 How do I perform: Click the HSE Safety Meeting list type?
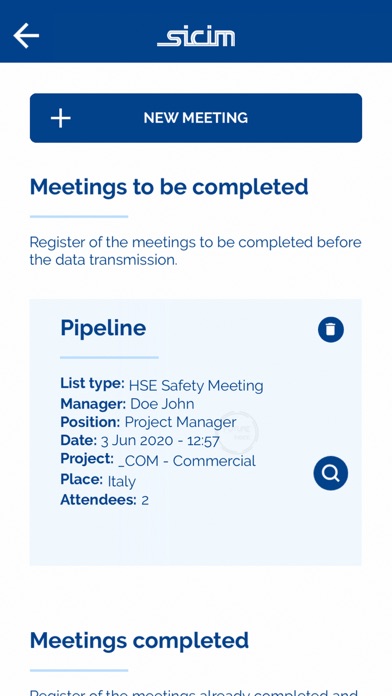196,386
